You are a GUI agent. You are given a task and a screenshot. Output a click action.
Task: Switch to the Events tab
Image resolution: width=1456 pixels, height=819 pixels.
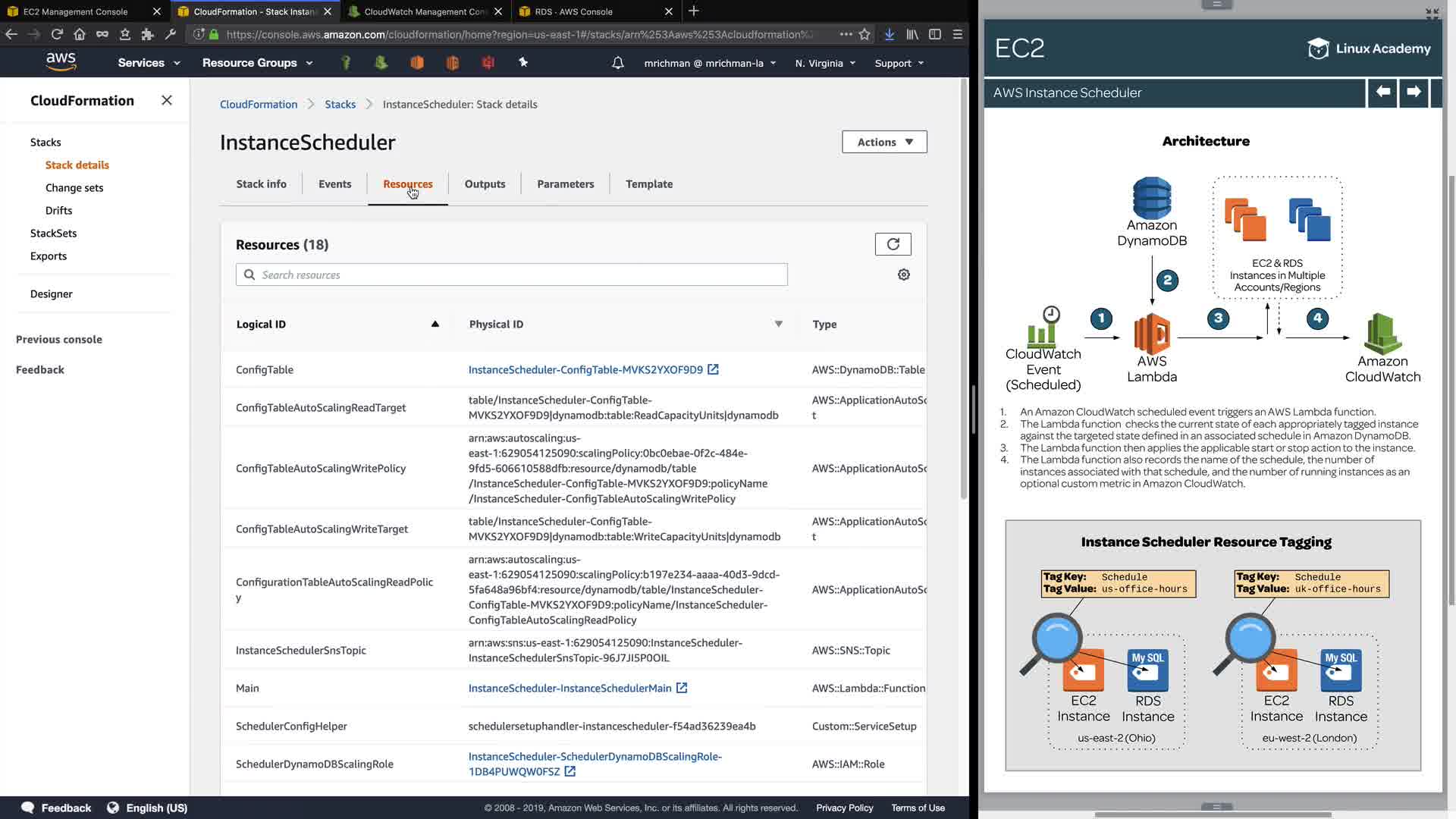334,184
